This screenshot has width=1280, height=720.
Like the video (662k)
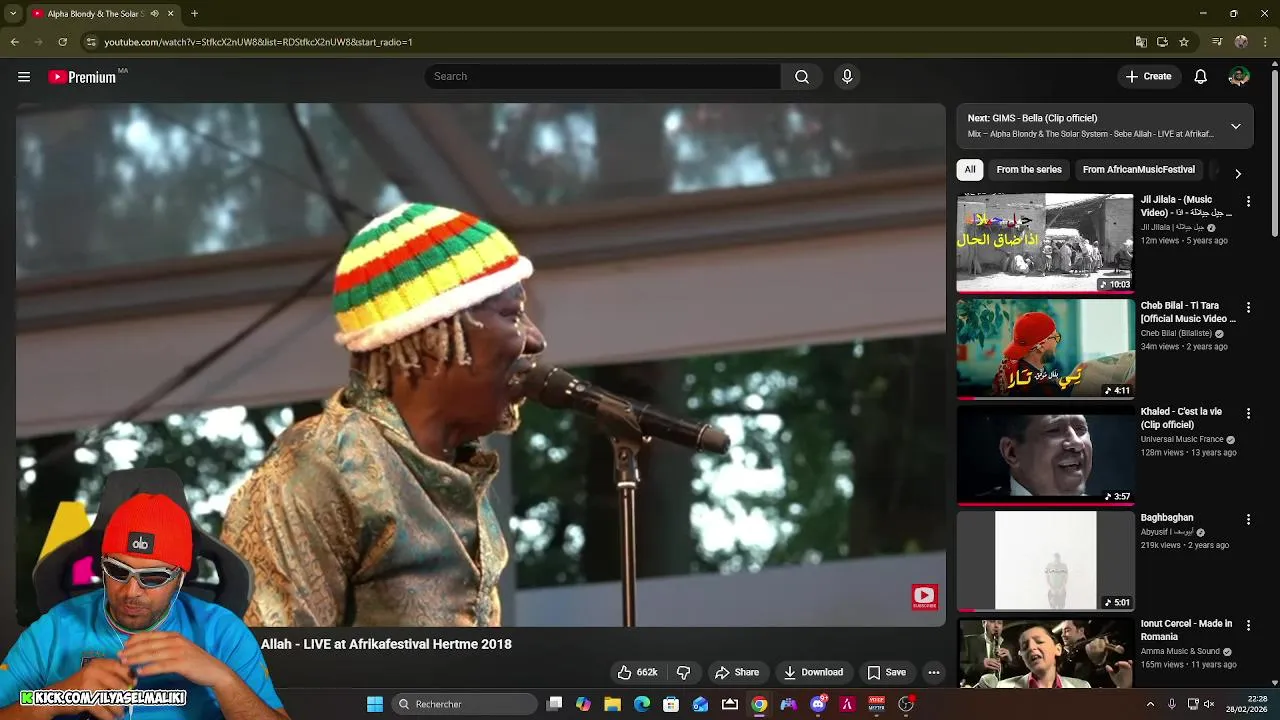click(x=637, y=673)
